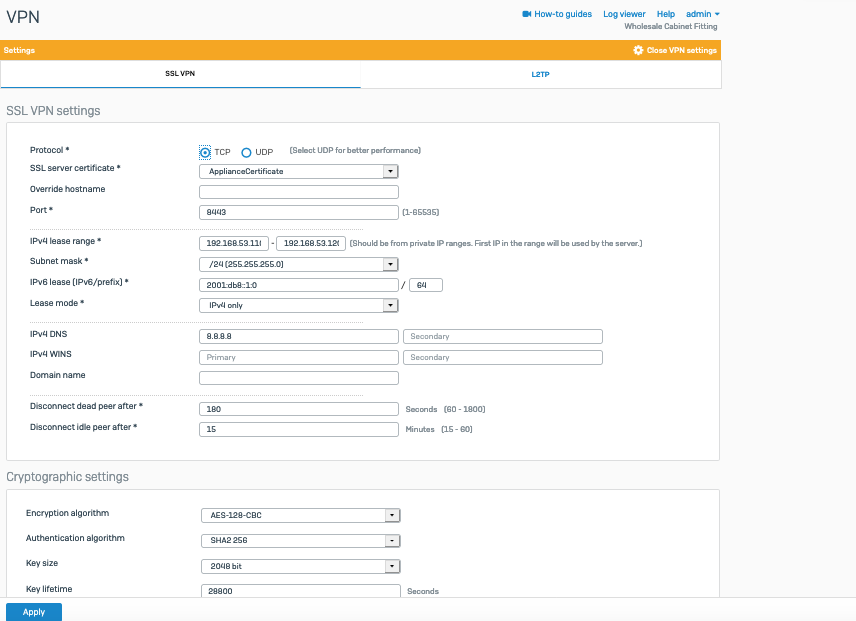Select the TCP protocol radio button
Image resolution: width=856 pixels, height=621 pixels.
(x=205, y=152)
